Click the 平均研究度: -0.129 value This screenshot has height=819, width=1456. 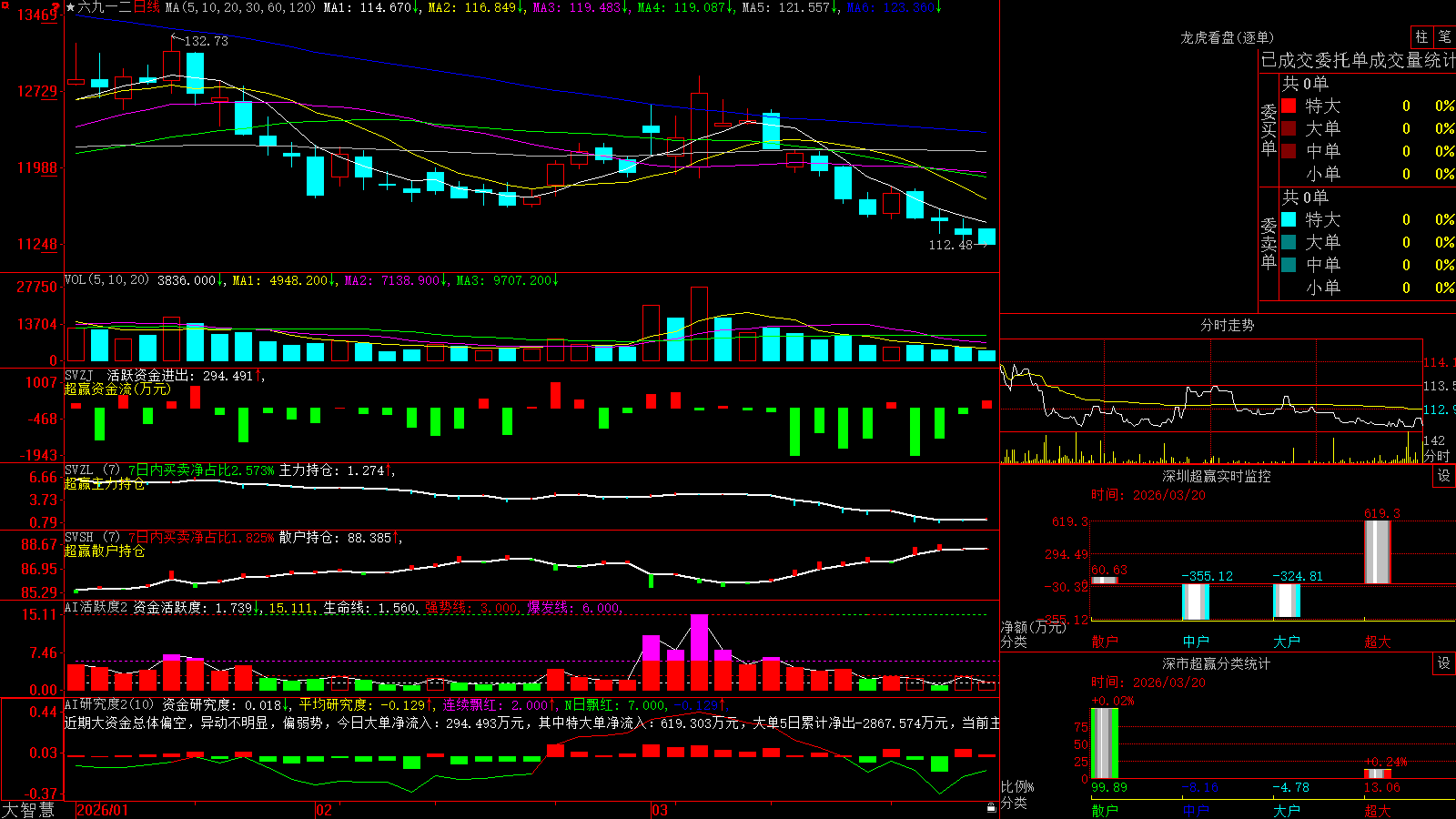tap(367, 704)
